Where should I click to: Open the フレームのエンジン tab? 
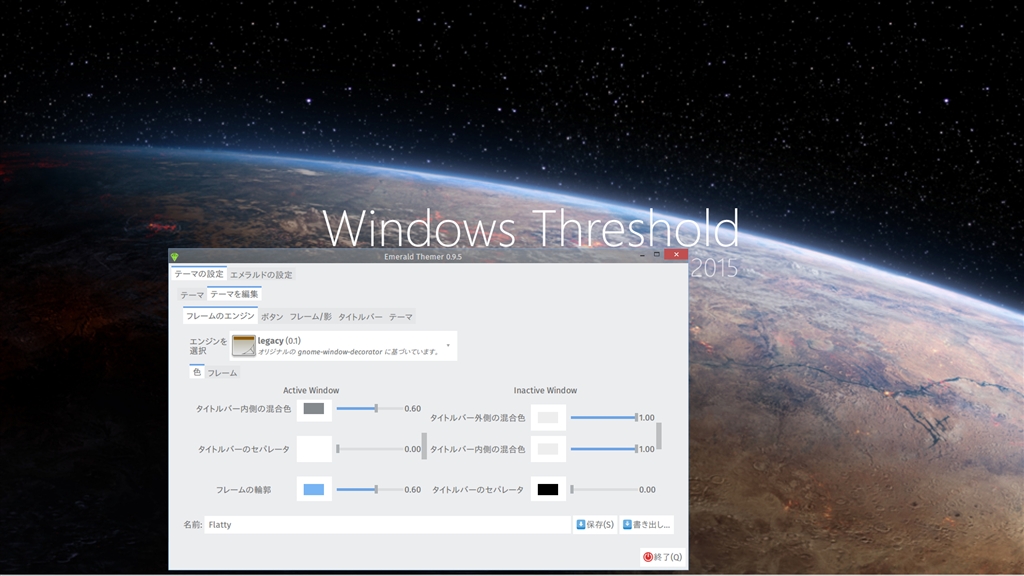(x=220, y=316)
